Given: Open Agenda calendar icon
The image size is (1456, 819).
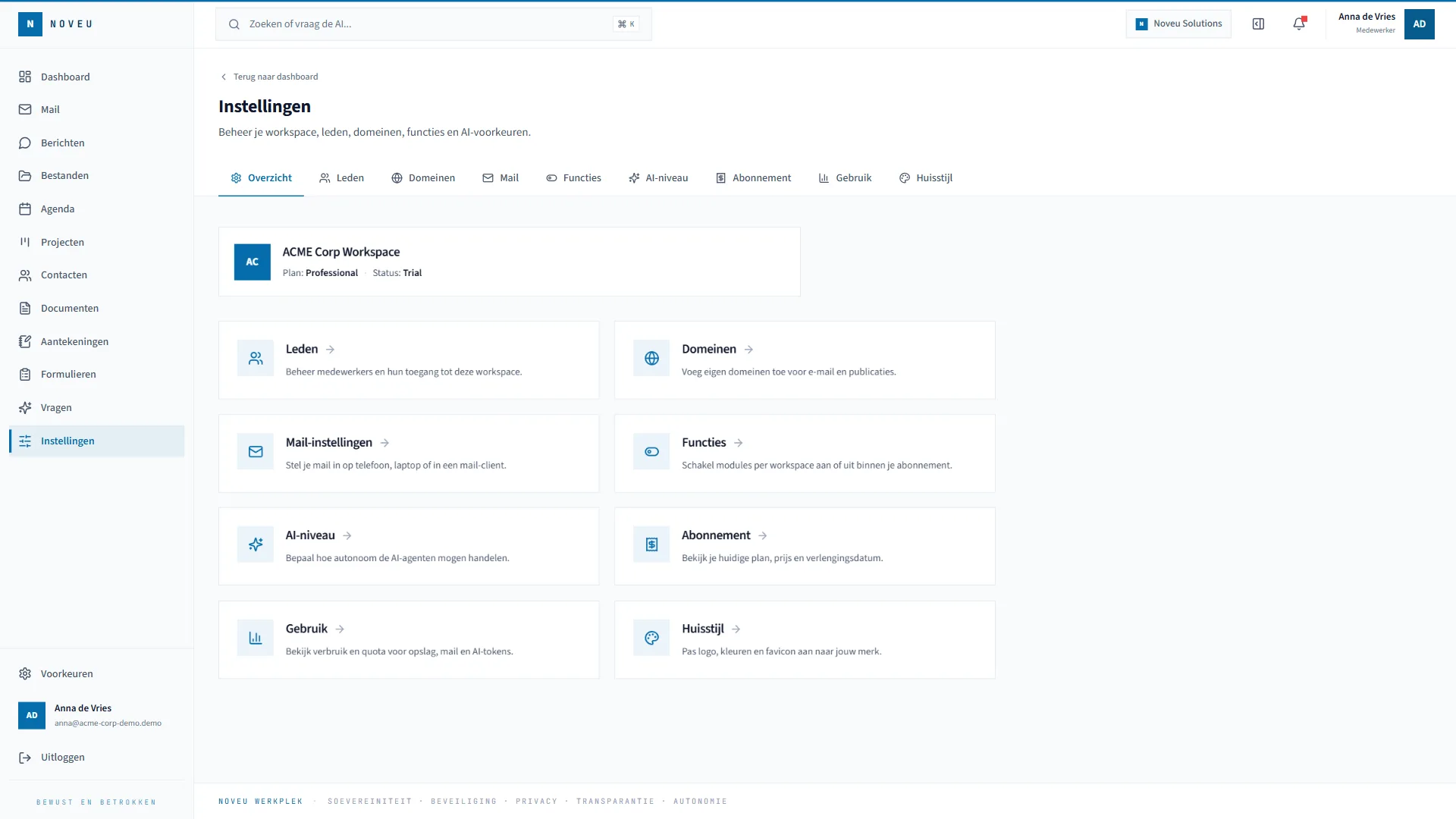Looking at the screenshot, I should click(25, 209).
